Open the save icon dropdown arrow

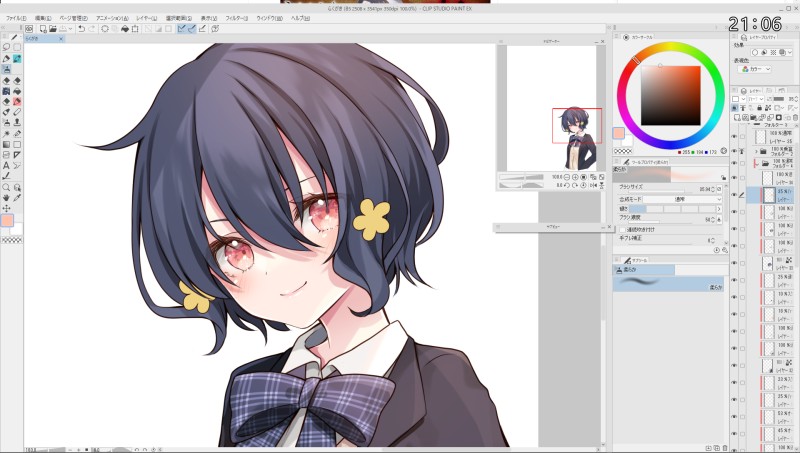(x=70, y=29)
